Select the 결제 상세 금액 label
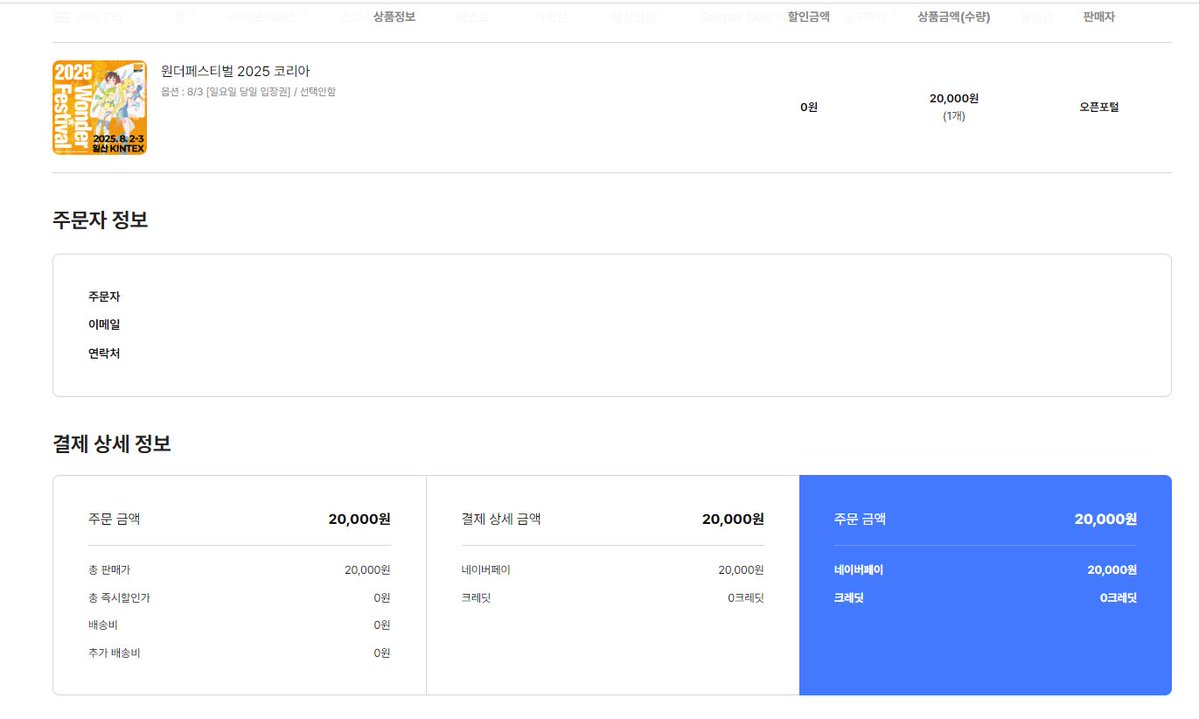The width and height of the screenshot is (1199, 719). (501, 519)
